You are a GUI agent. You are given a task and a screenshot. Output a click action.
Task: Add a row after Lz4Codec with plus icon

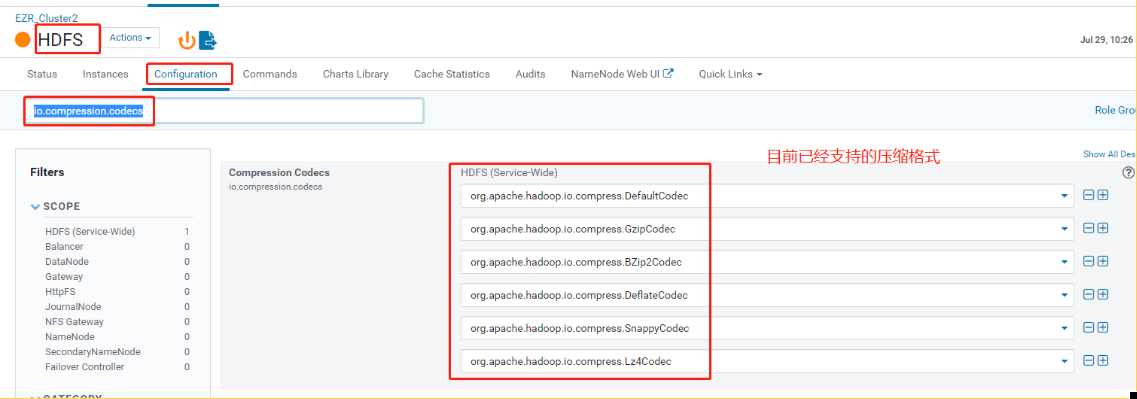(1103, 360)
